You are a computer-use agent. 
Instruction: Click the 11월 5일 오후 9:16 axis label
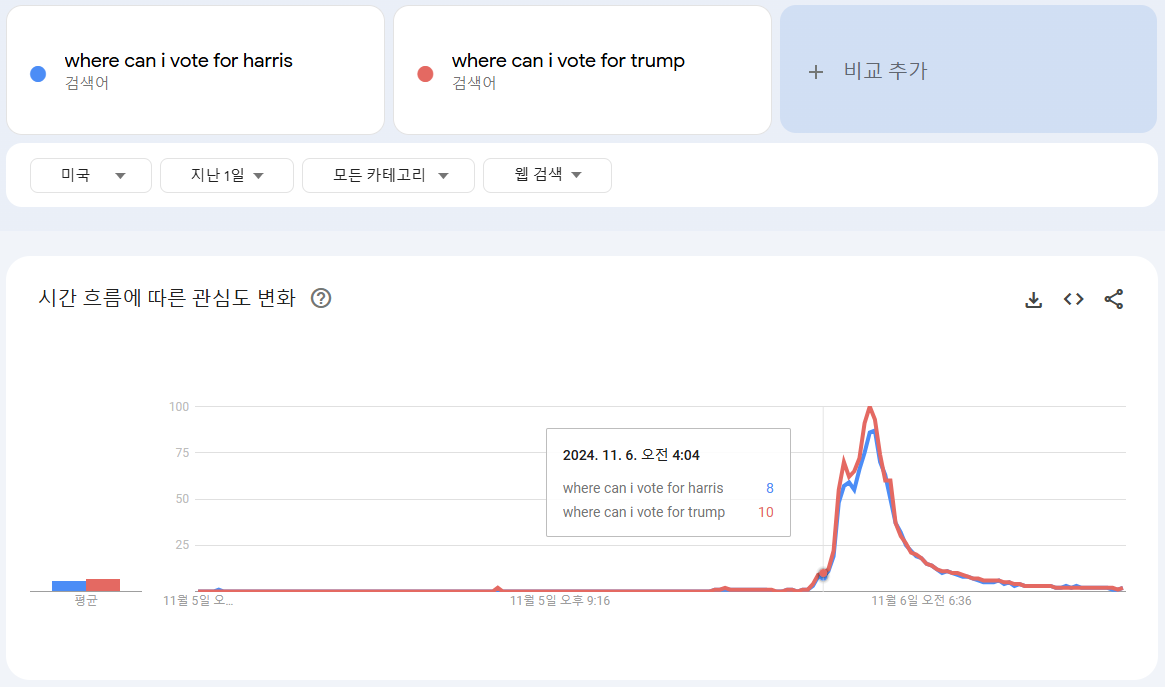point(559,600)
